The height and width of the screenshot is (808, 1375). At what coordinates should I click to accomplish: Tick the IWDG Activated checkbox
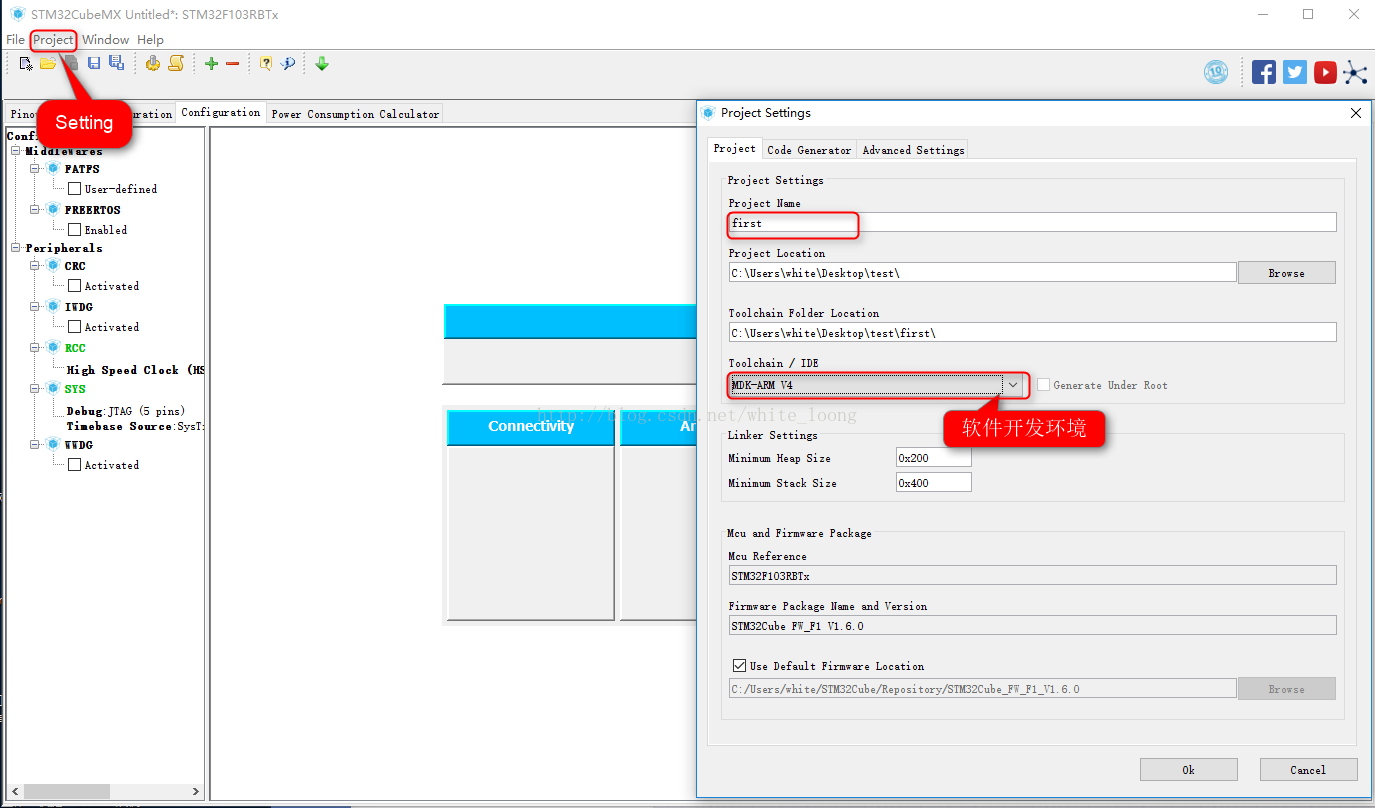point(74,326)
